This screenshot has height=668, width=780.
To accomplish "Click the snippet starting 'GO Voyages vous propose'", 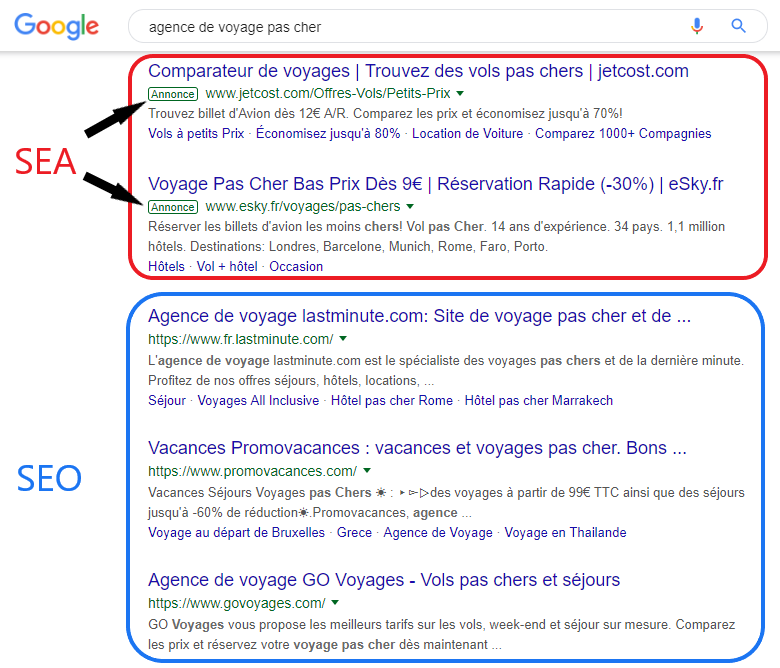I will coord(442,635).
